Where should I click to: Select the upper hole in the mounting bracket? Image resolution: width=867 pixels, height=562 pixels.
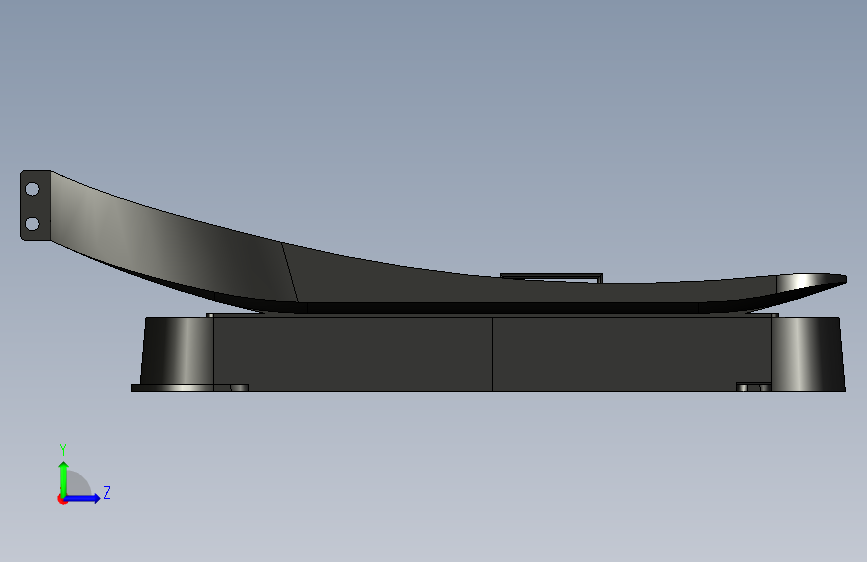[32, 190]
